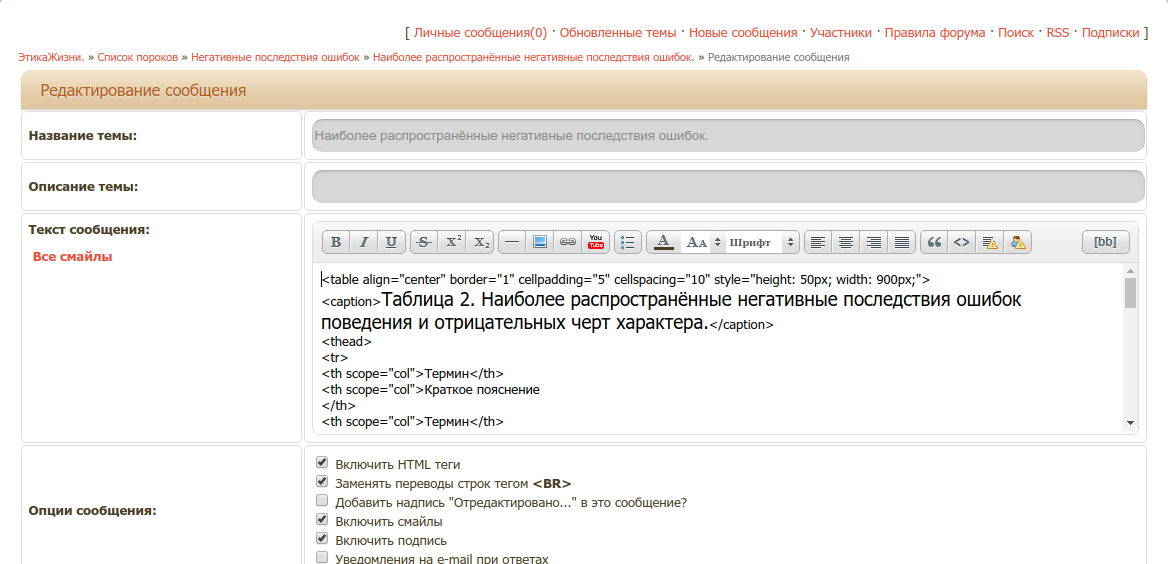Toggle bold formatting in the editor toolbar

(336, 242)
